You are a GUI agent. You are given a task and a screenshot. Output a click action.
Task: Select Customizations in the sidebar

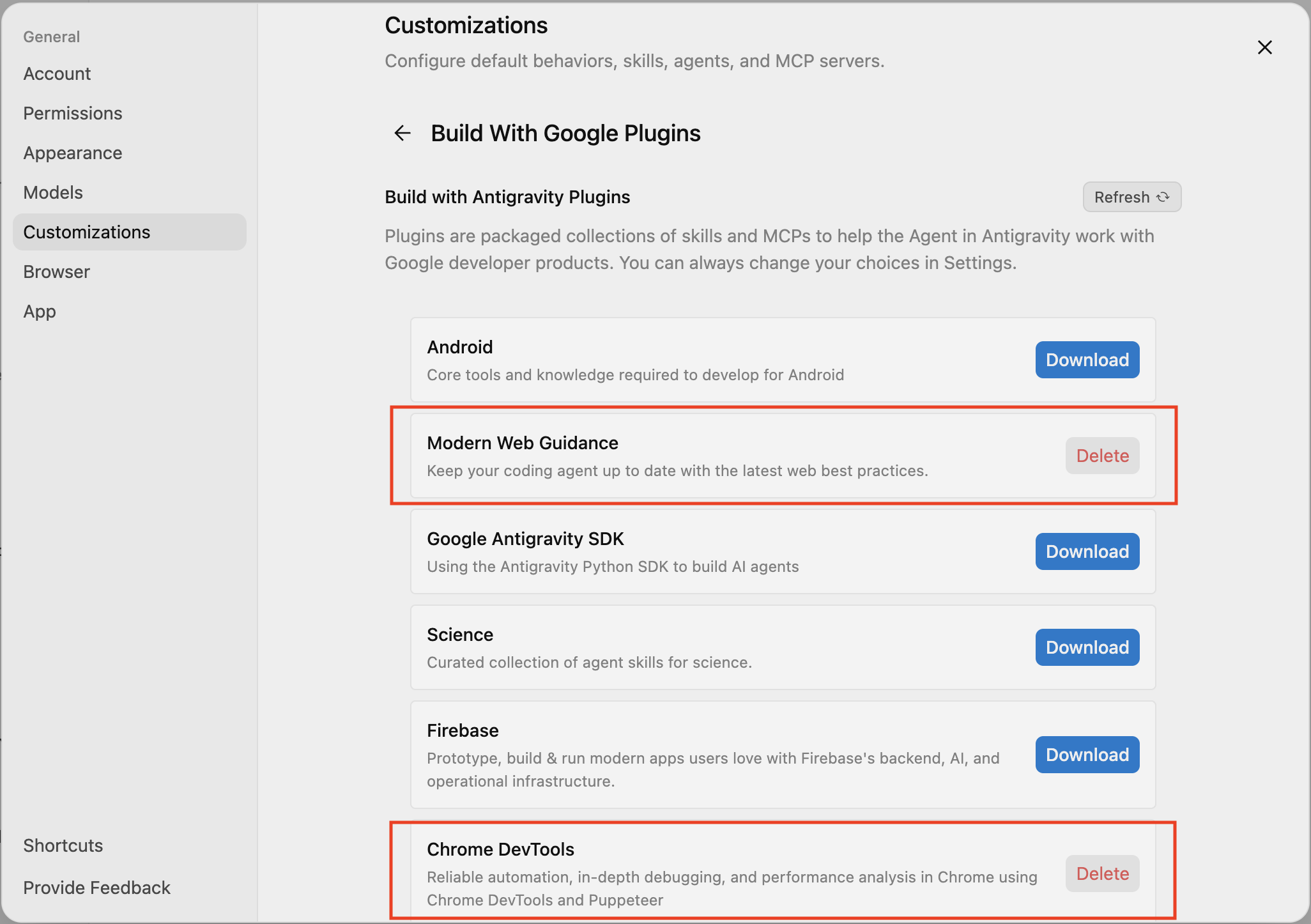pos(129,232)
